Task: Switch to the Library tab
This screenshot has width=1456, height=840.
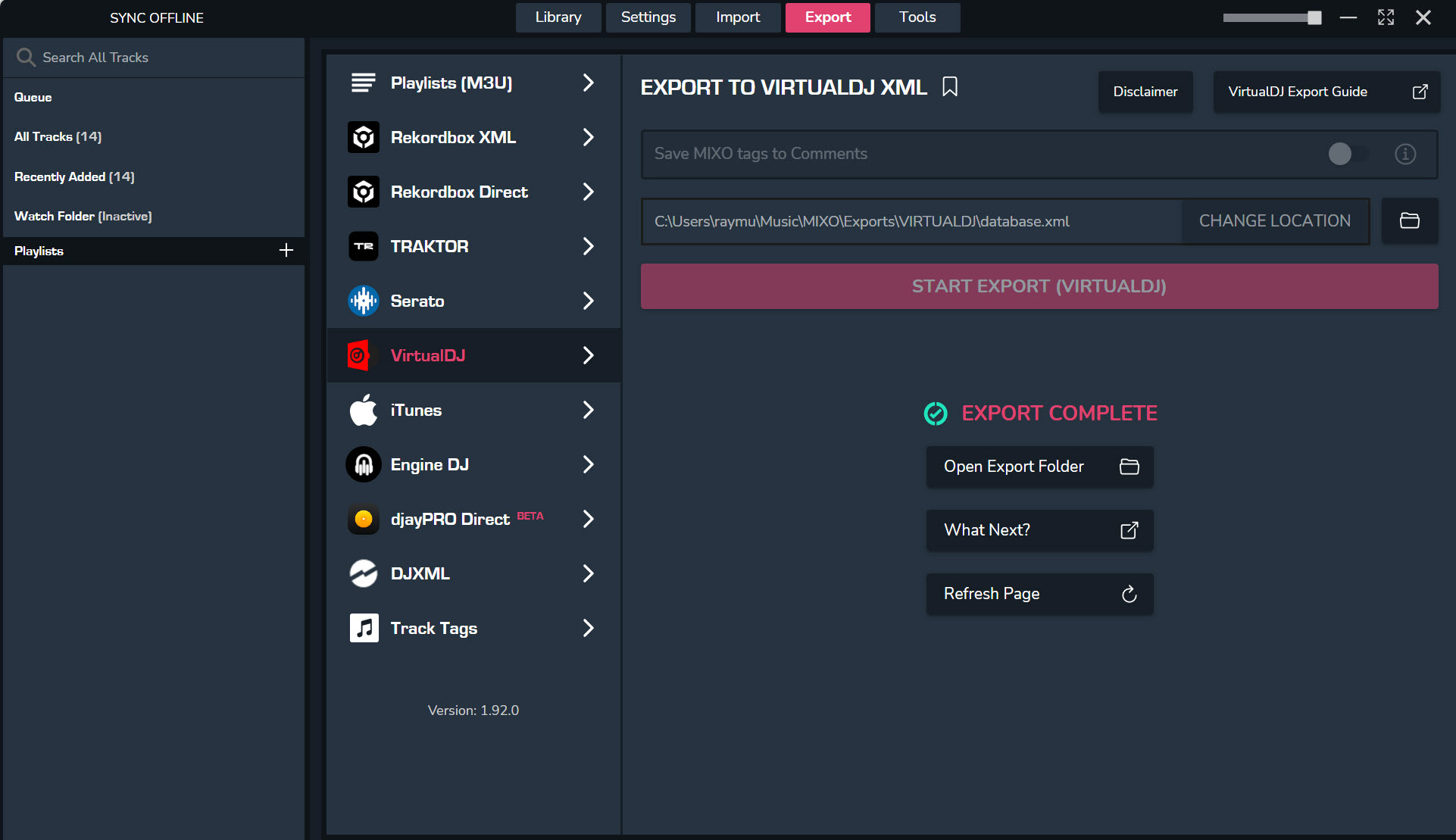Action: [x=558, y=17]
